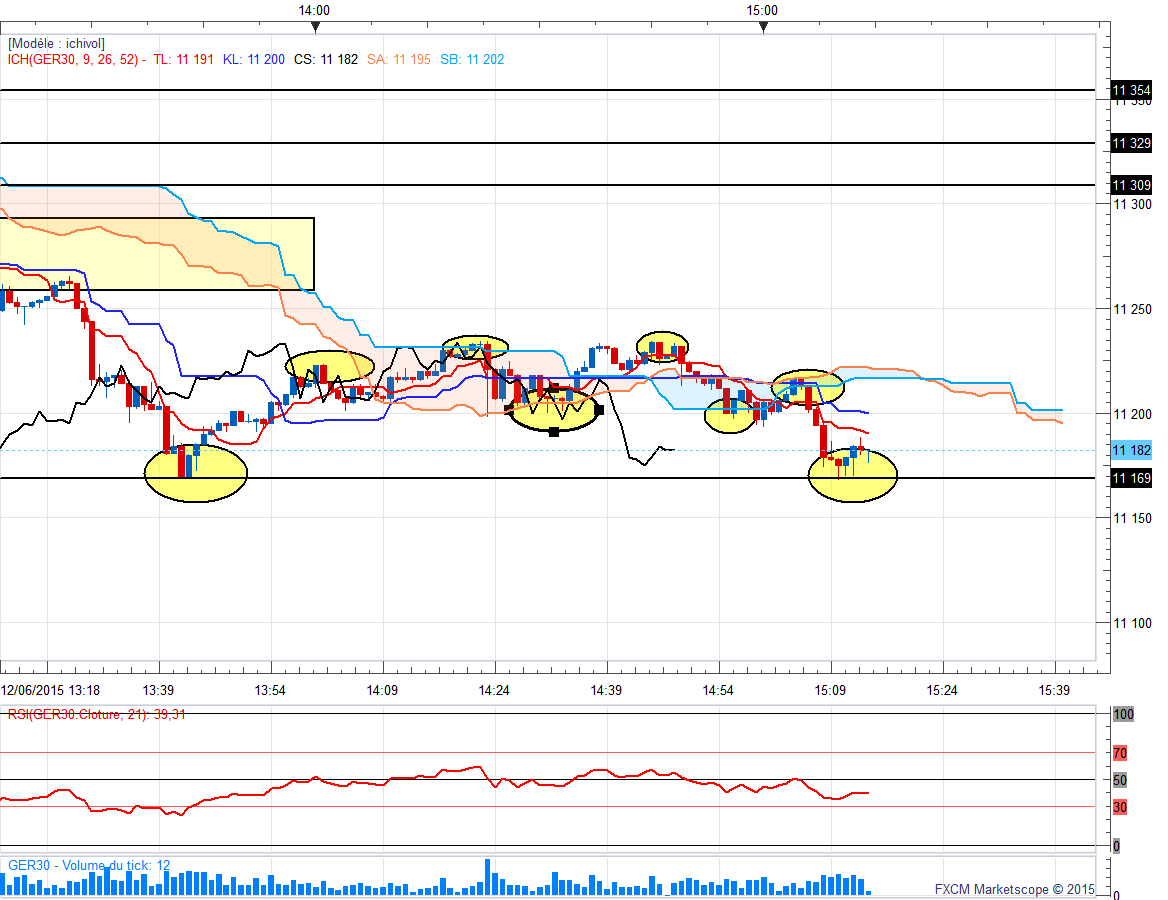This screenshot has height=900, width=1168.
Task: Click the 14:24 time axis label
Action: [x=494, y=691]
